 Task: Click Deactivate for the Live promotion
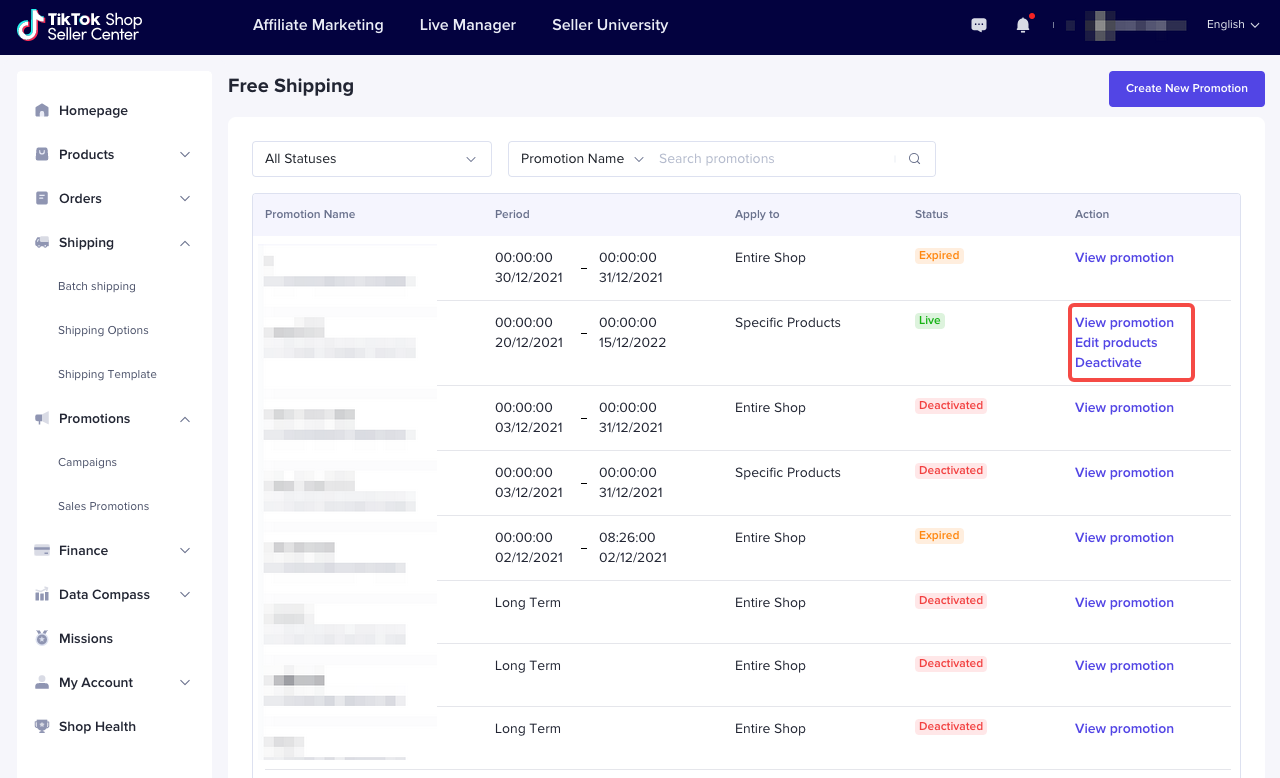coord(1108,363)
